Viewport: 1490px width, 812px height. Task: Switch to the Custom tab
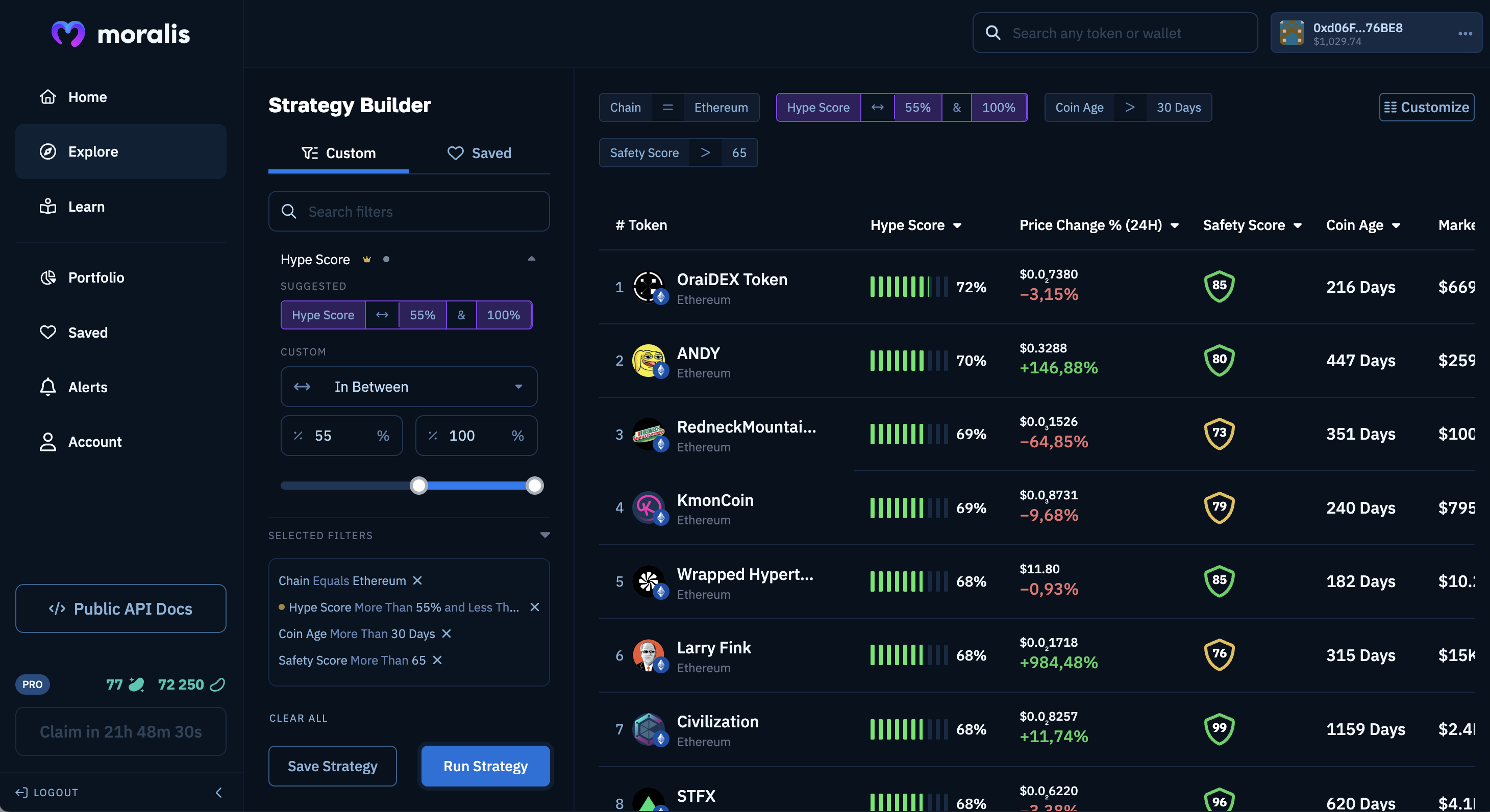[338, 153]
